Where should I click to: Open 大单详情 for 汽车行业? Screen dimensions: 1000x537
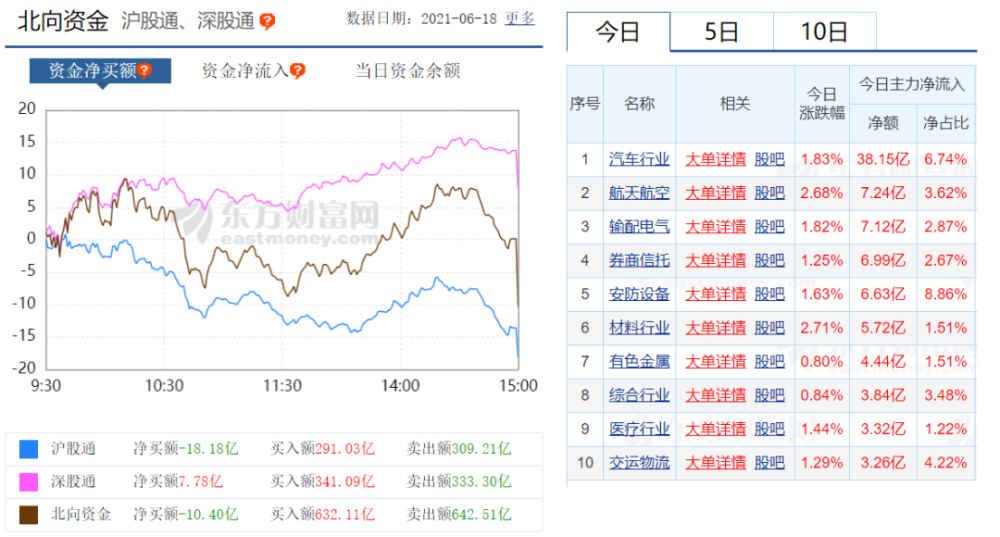716,159
